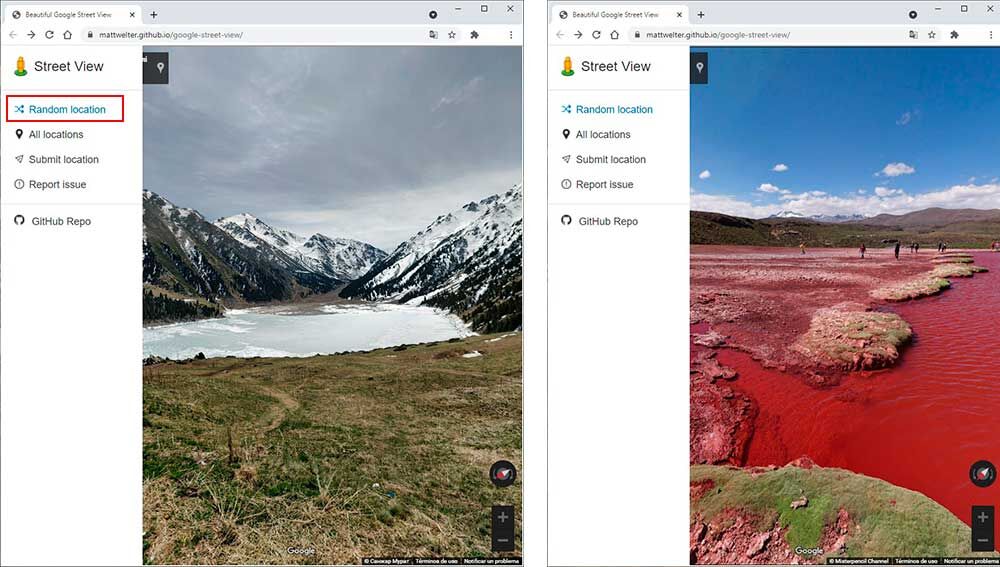Click the map pin icon over the red lagoon view
This screenshot has height=567, width=1000.
(x=699, y=68)
